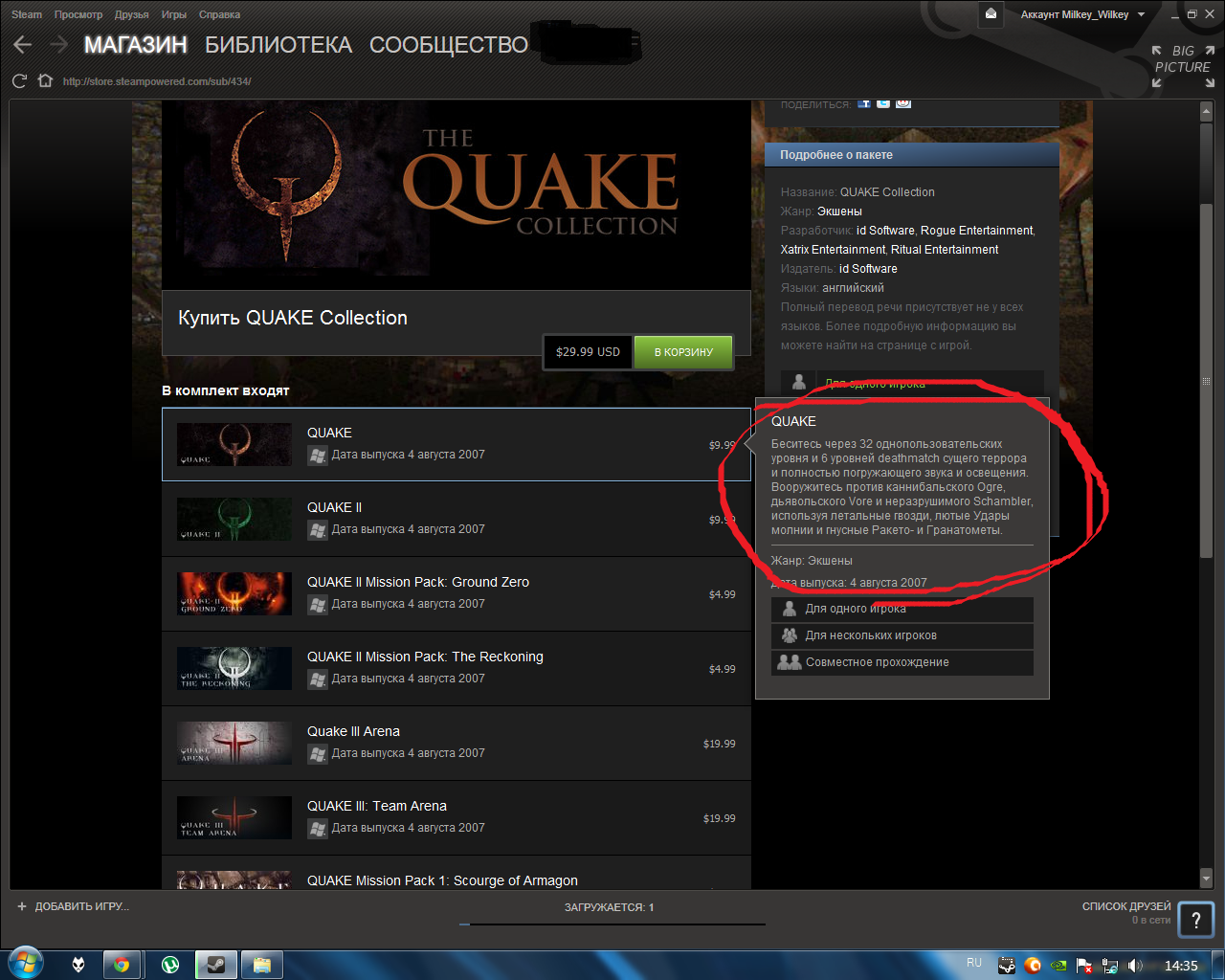The width and height of the screenshot is (1225, 980).
Task: Open СПИСОК ДРУЗЕЙ friends list
Action: click(x=1126, y=906)
